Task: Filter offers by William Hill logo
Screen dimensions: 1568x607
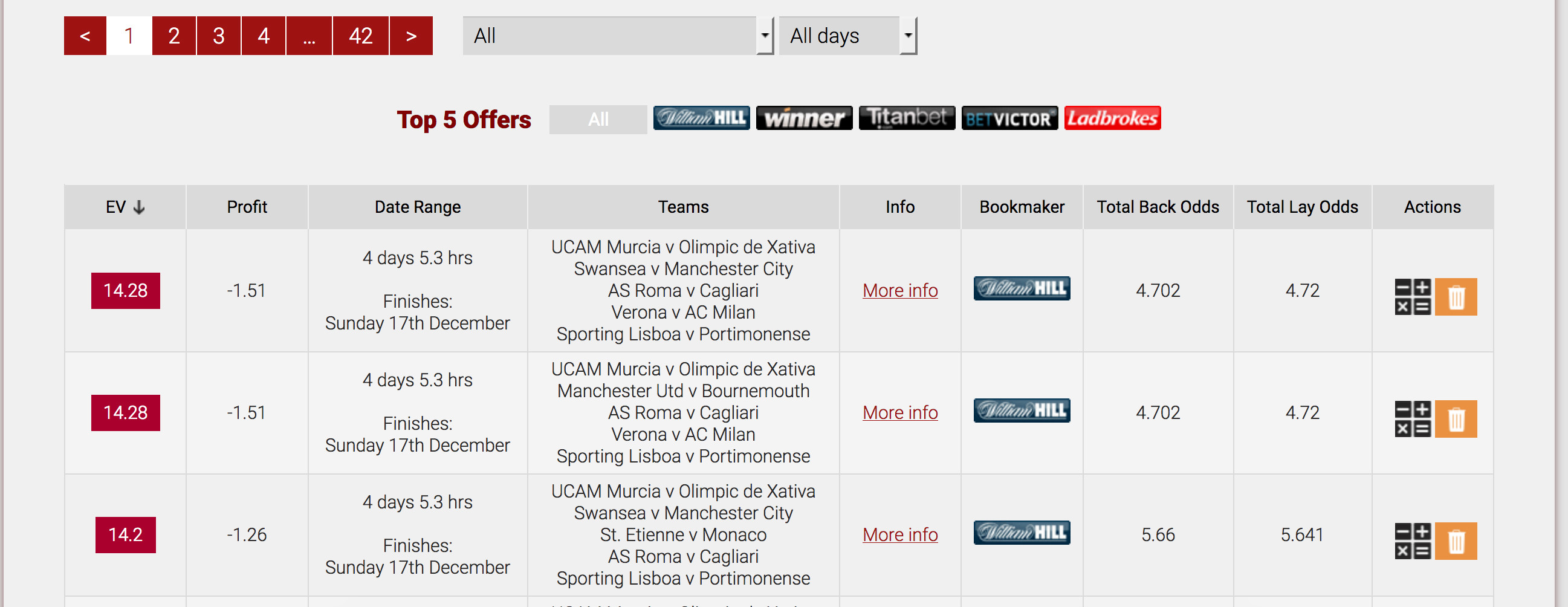Action: pos(701,118)
